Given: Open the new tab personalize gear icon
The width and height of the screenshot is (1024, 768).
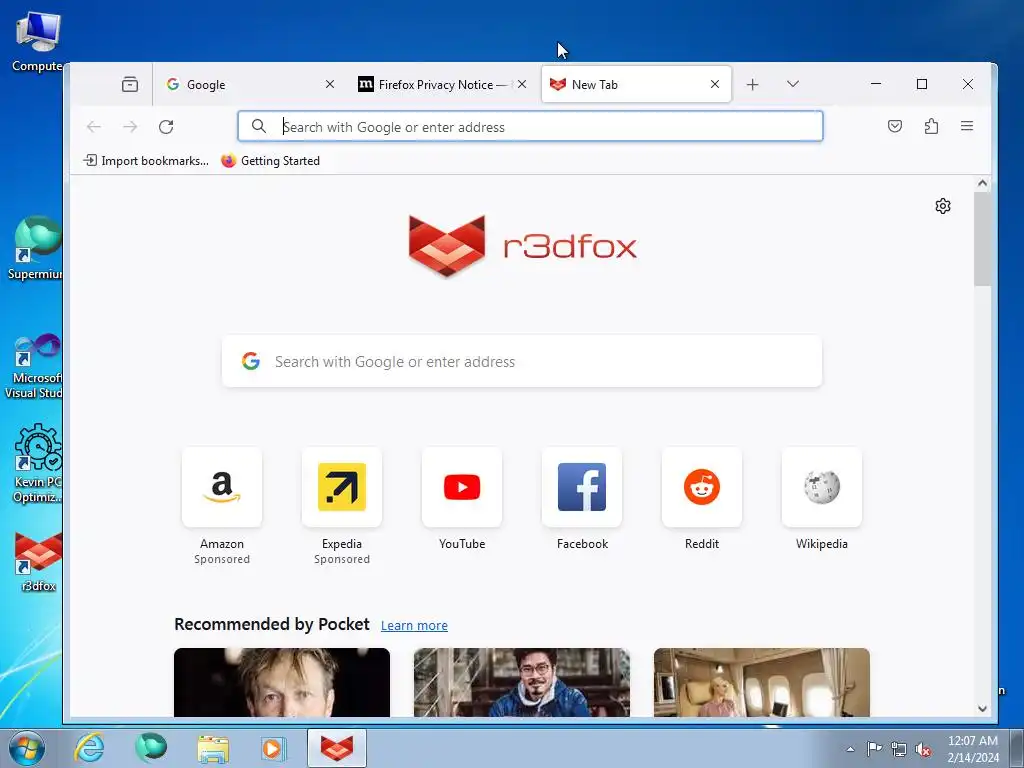Looking at the screenshot, I should tap(942, 206).
